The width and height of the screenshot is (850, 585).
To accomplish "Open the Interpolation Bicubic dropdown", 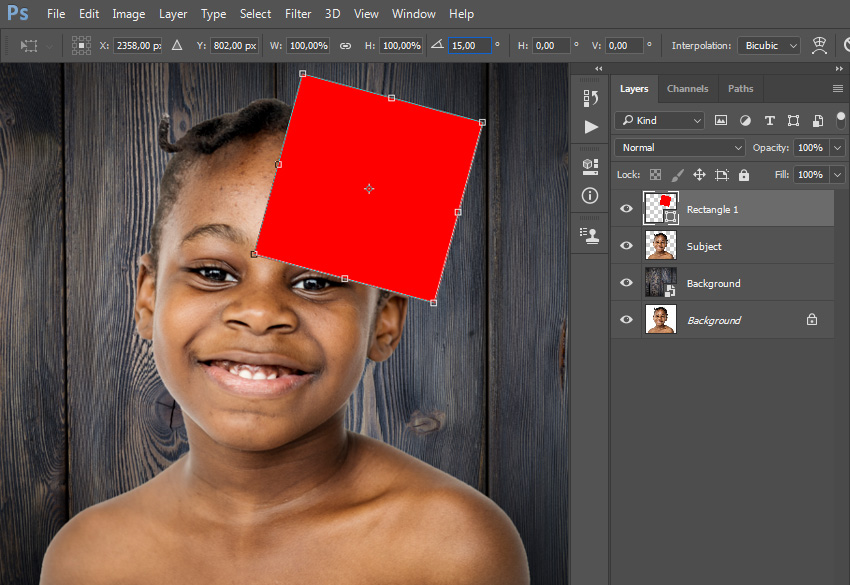I will point(769,46).
